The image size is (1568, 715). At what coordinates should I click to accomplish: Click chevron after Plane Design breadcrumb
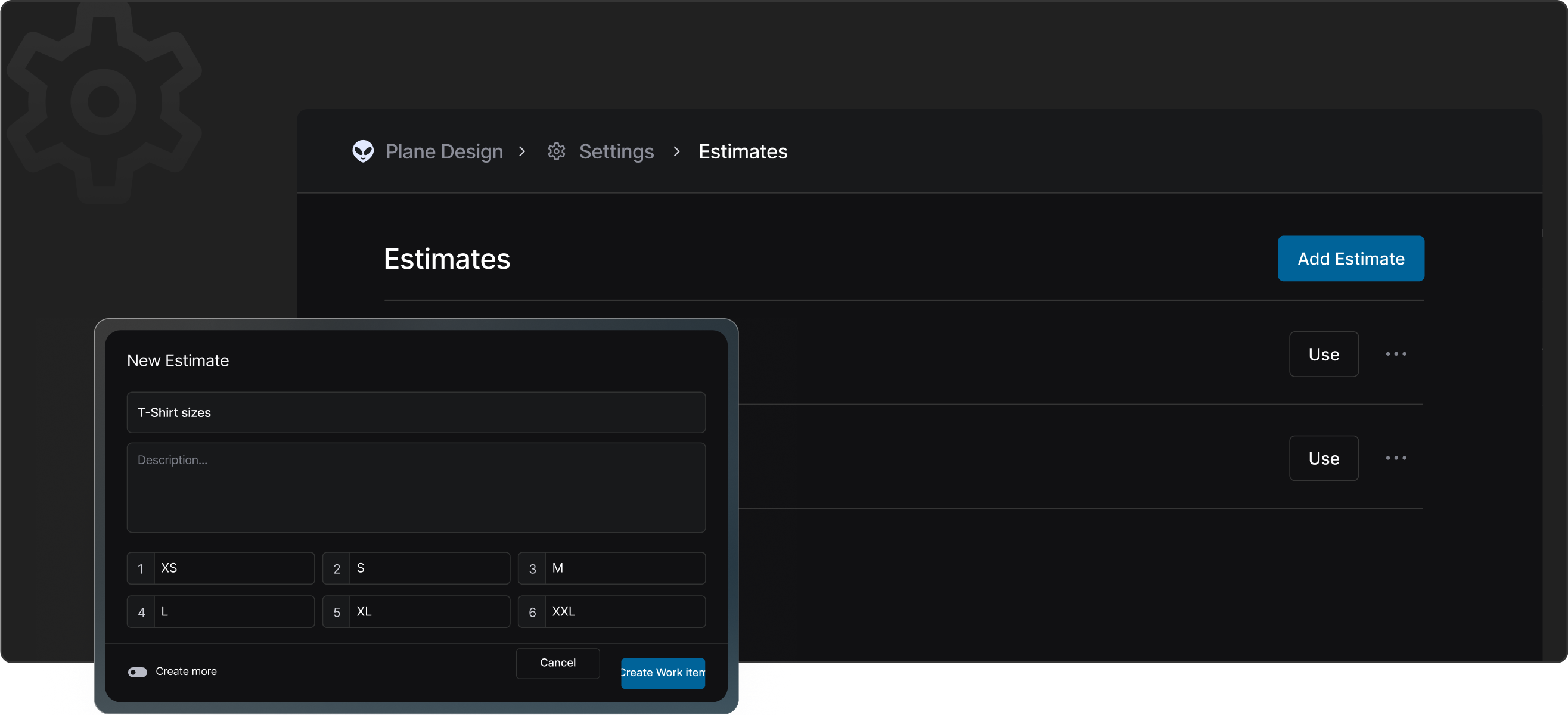[521, 151]
